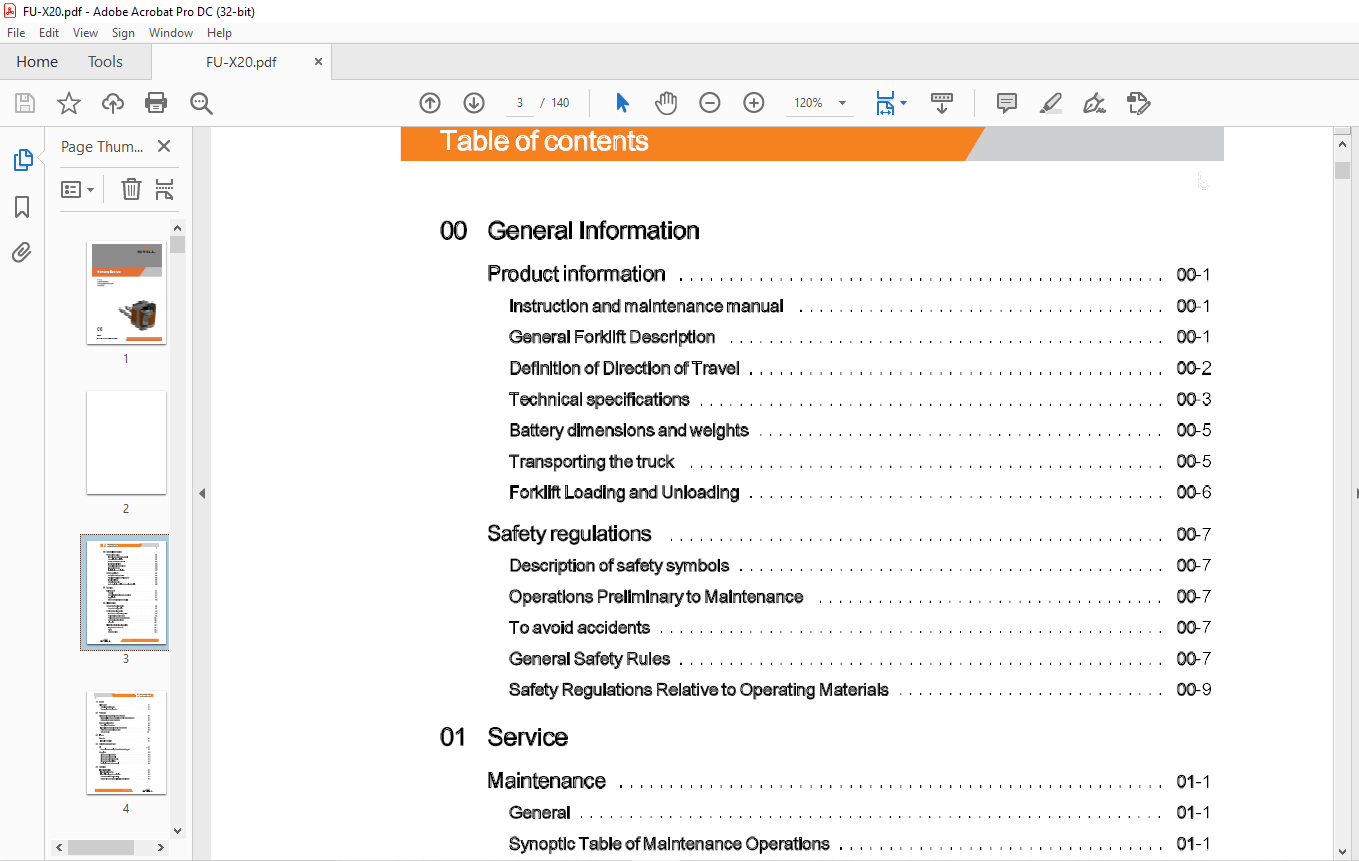Switch to the Tools tab
Image resolution: width=1359 pixels, height=861 pixels.
click(105, 62)
